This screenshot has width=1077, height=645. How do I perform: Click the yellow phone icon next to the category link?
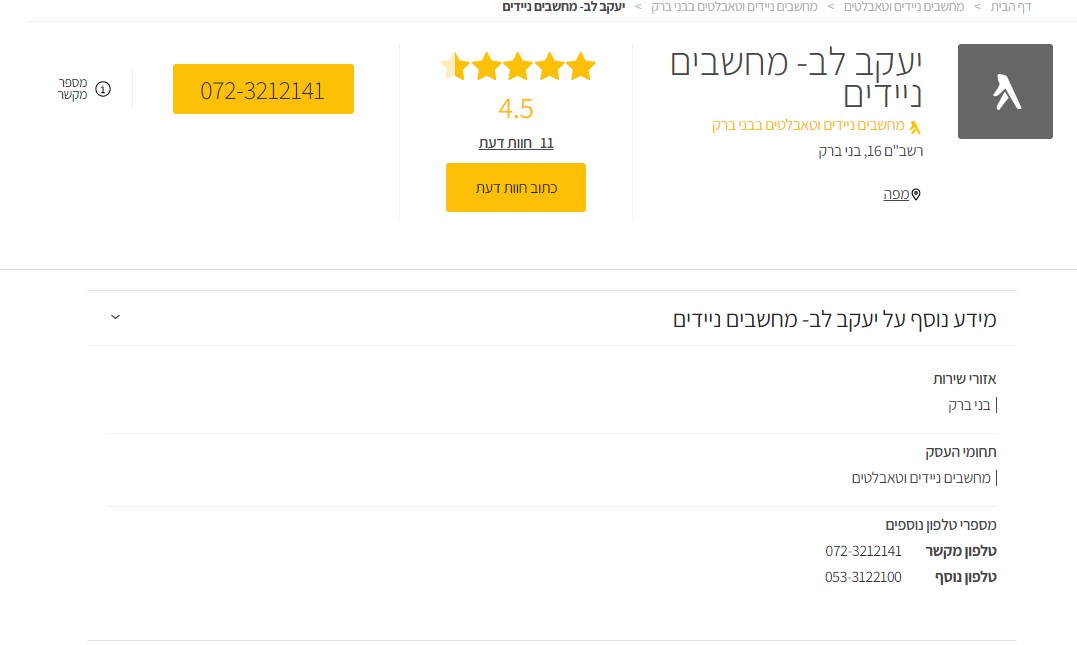click(x=915, y=126)
